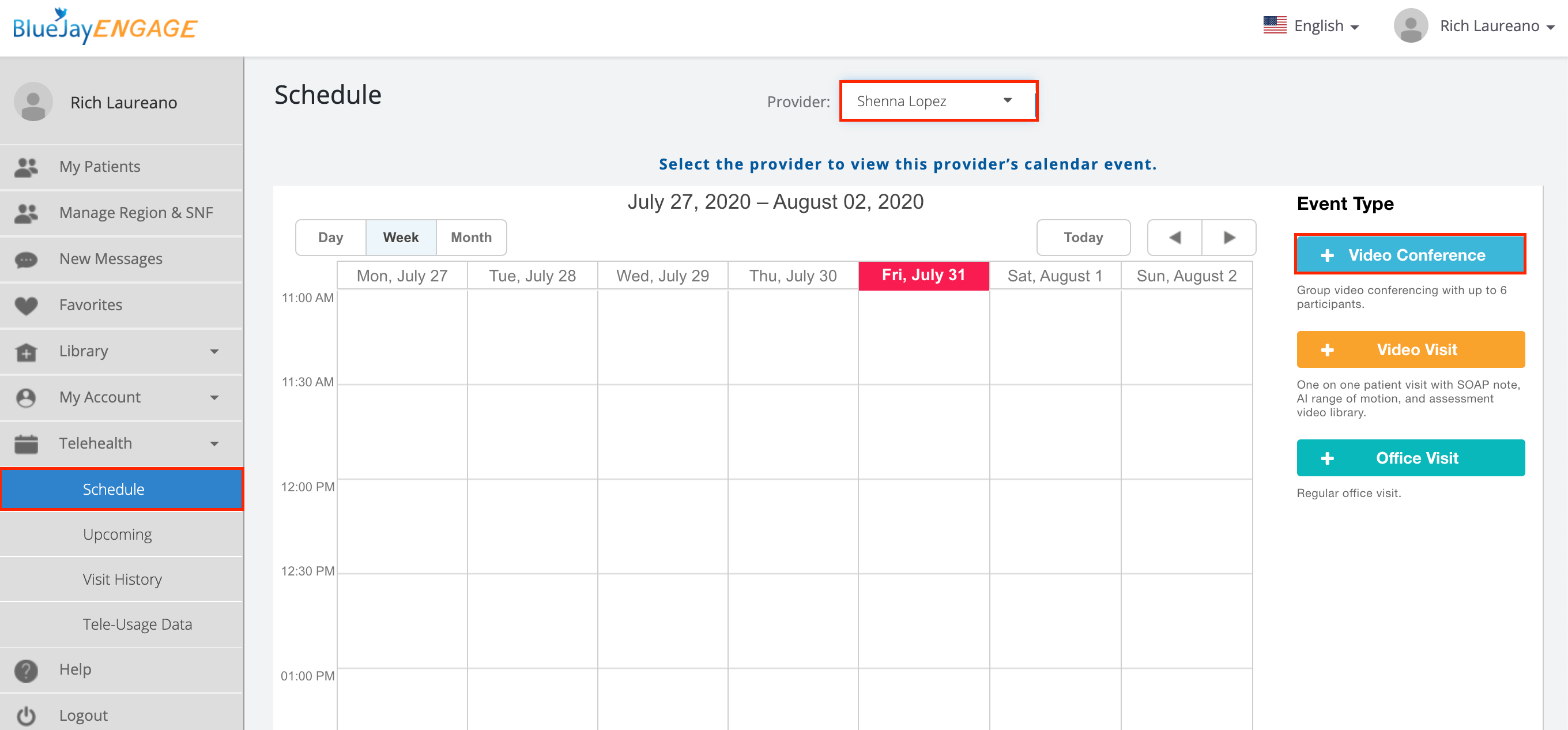The height and width of the screenshot is (730, 1568).
Task: Click the Today button
Action: 1082,238
